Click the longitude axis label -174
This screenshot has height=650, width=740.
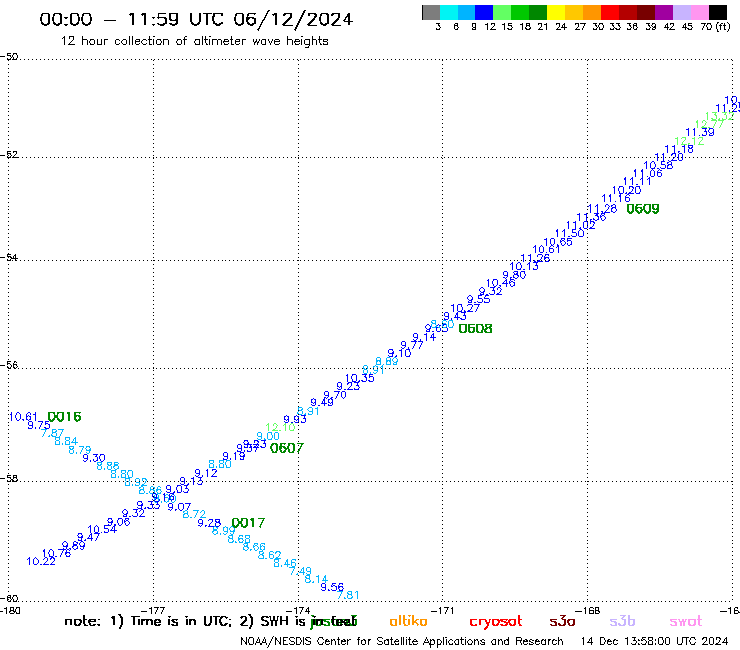[298, 610]
